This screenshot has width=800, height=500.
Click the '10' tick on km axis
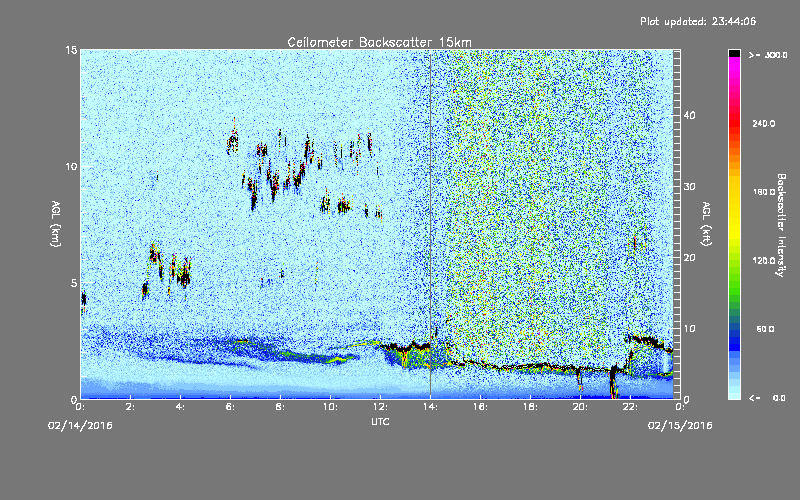point(71,167)
